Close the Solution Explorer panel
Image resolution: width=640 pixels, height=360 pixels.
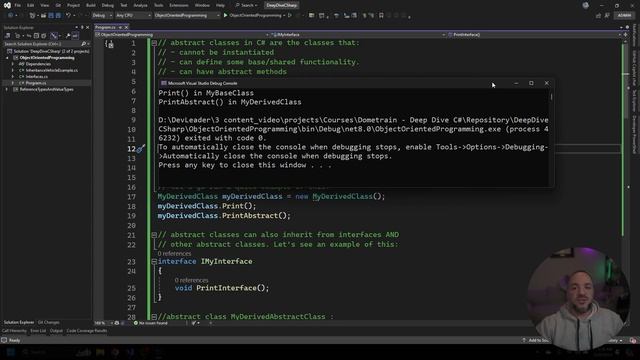coord(87,28)
